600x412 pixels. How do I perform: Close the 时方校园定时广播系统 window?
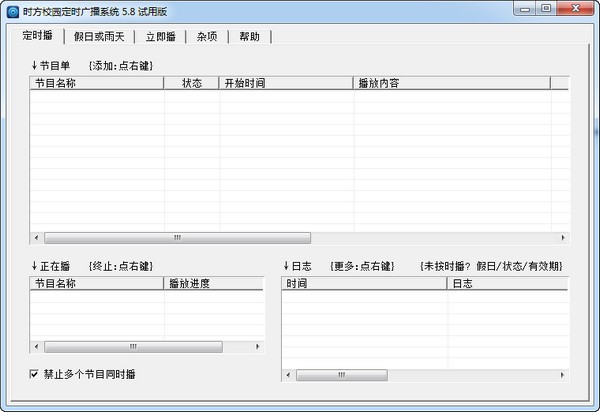pyautogui.click(x=576, y=8)
